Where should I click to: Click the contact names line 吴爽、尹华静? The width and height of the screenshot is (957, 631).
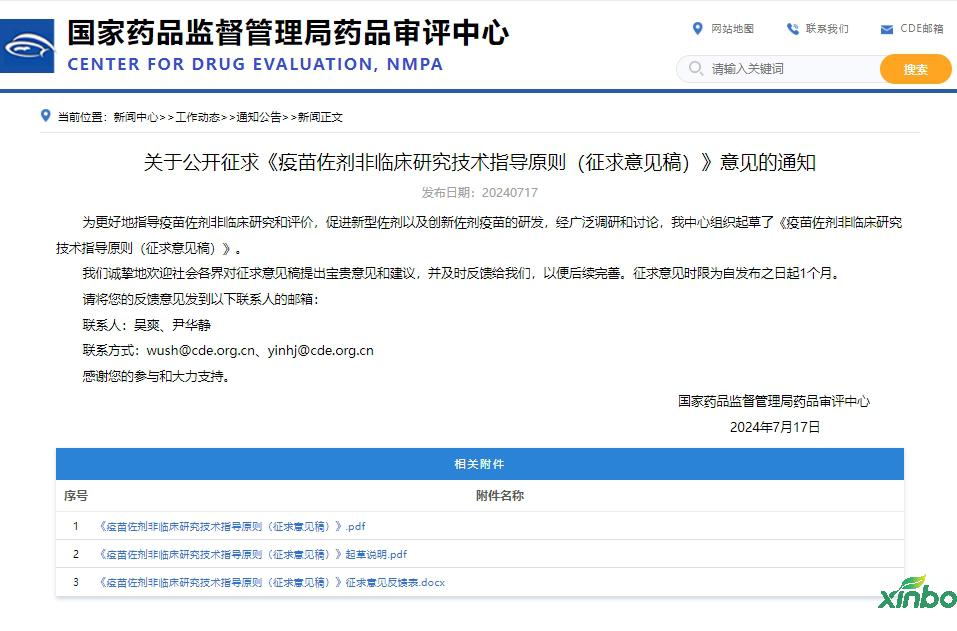[146, 325]
